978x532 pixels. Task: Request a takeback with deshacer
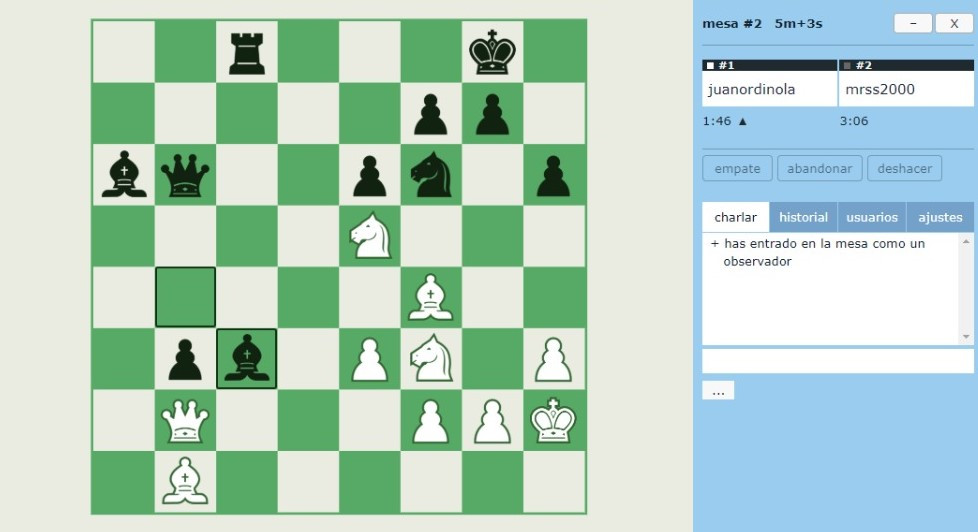click(x=904, y=168)
